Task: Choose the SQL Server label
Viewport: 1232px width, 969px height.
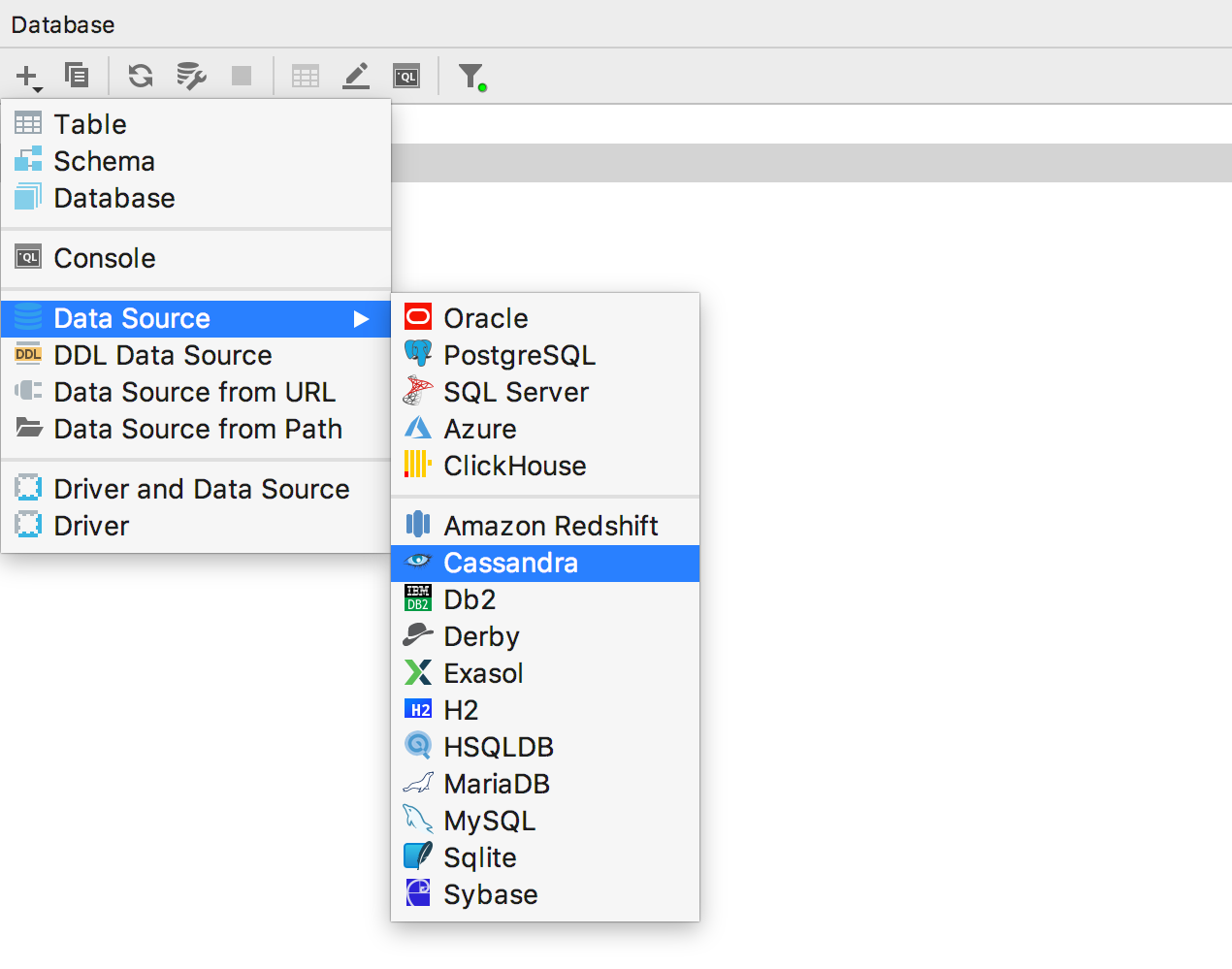Action: [516, 392]
